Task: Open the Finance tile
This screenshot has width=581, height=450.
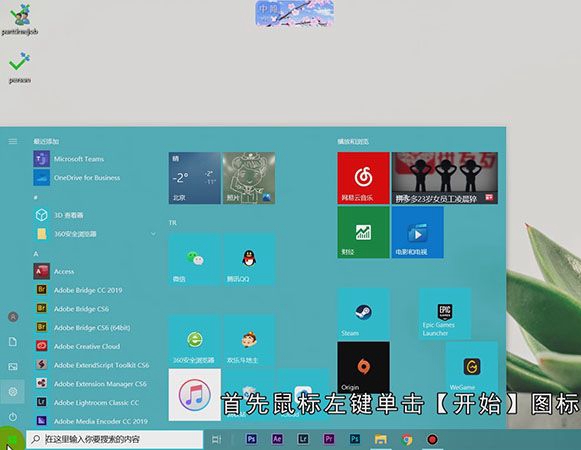Action: tap(363, 232)
